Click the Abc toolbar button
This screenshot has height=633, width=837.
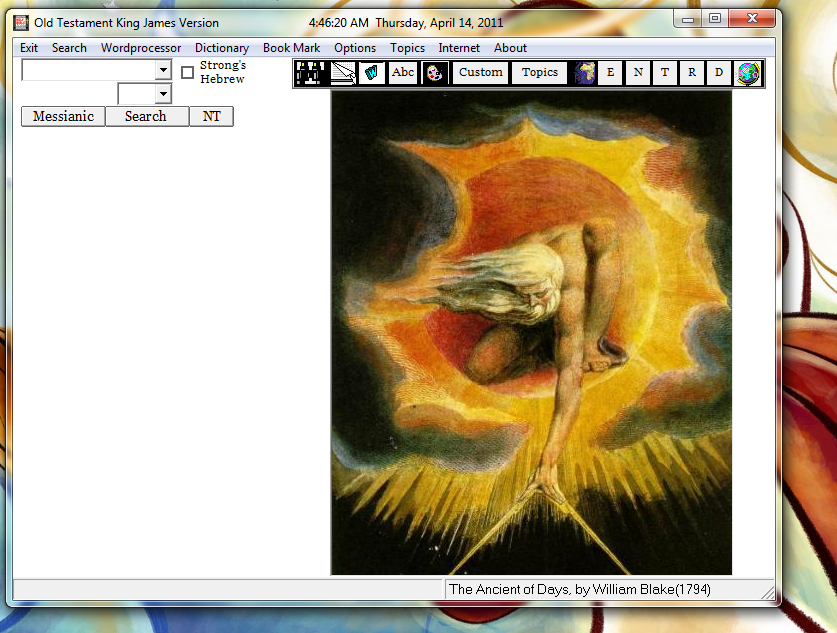pos(403,73)
